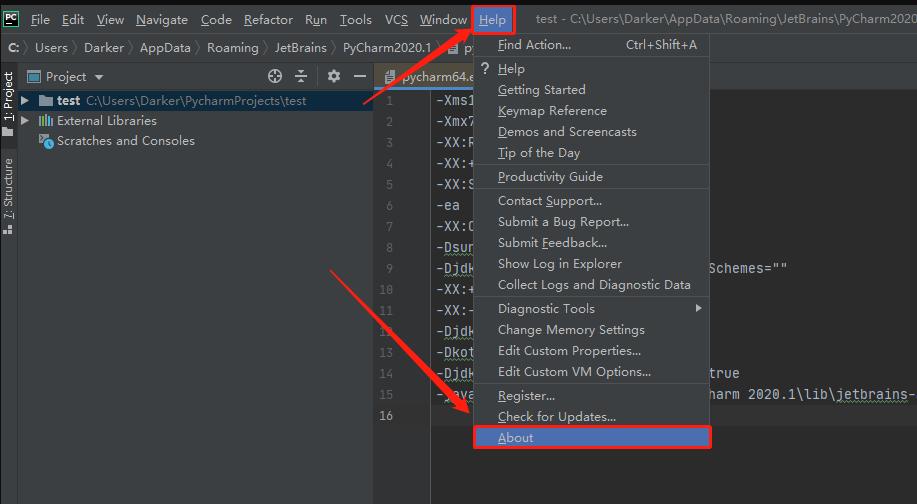Click PyCharm2020.1 breadcrumb

[x=387, y=48]
